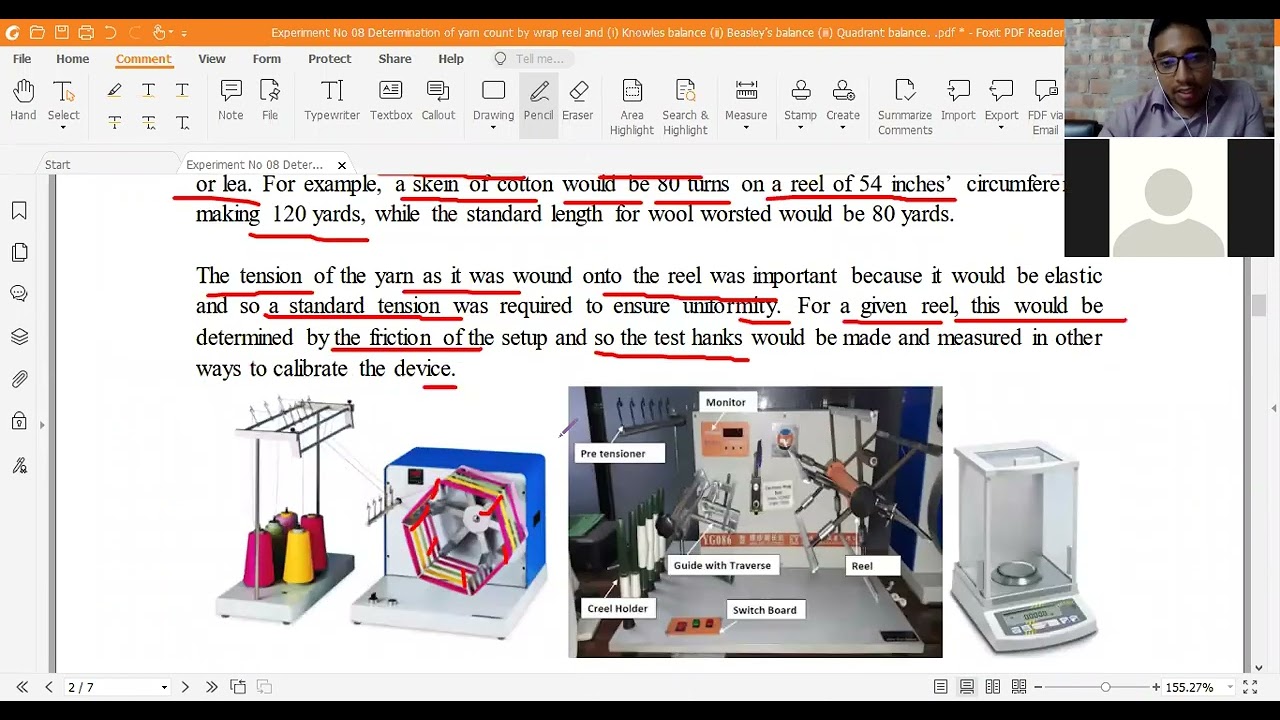
Task: Select the Hand tool
Action: tap(23, 101)
